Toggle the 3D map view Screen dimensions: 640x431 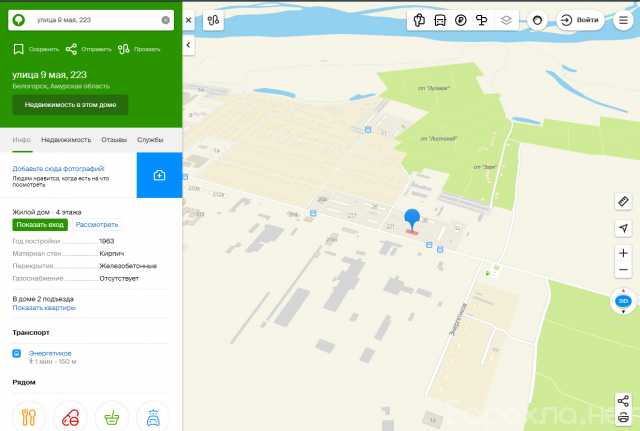coord(623,301)
